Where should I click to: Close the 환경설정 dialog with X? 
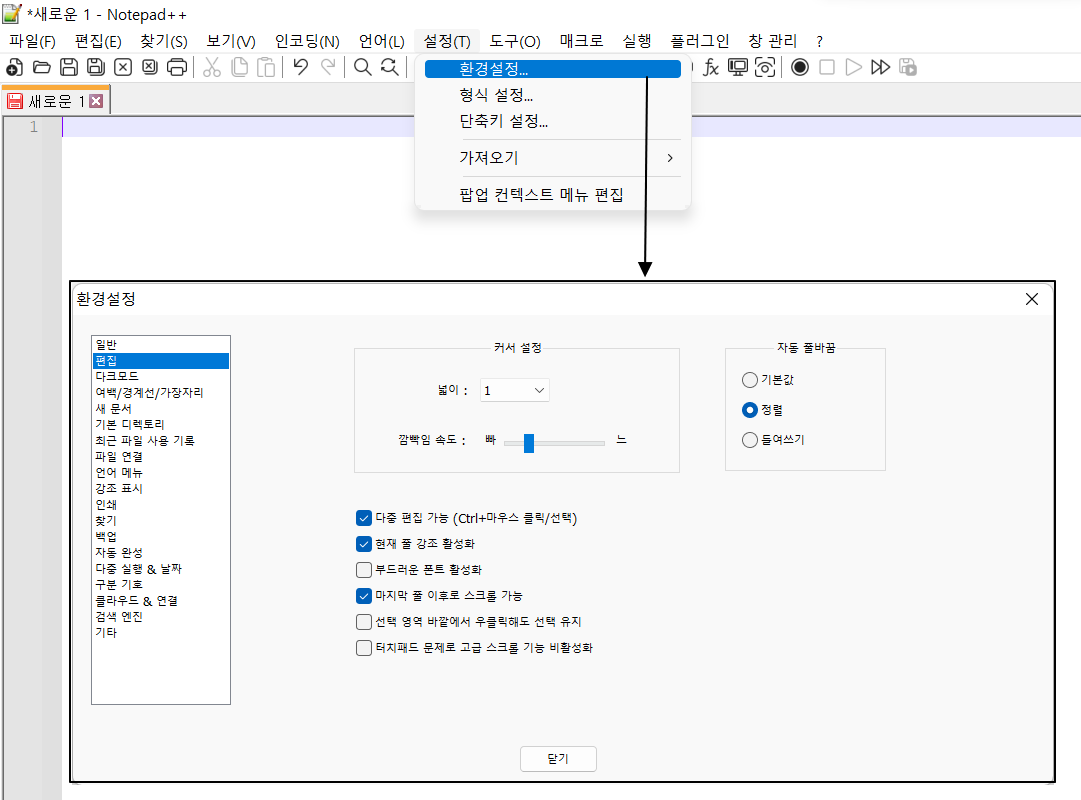pos(1031,299)
